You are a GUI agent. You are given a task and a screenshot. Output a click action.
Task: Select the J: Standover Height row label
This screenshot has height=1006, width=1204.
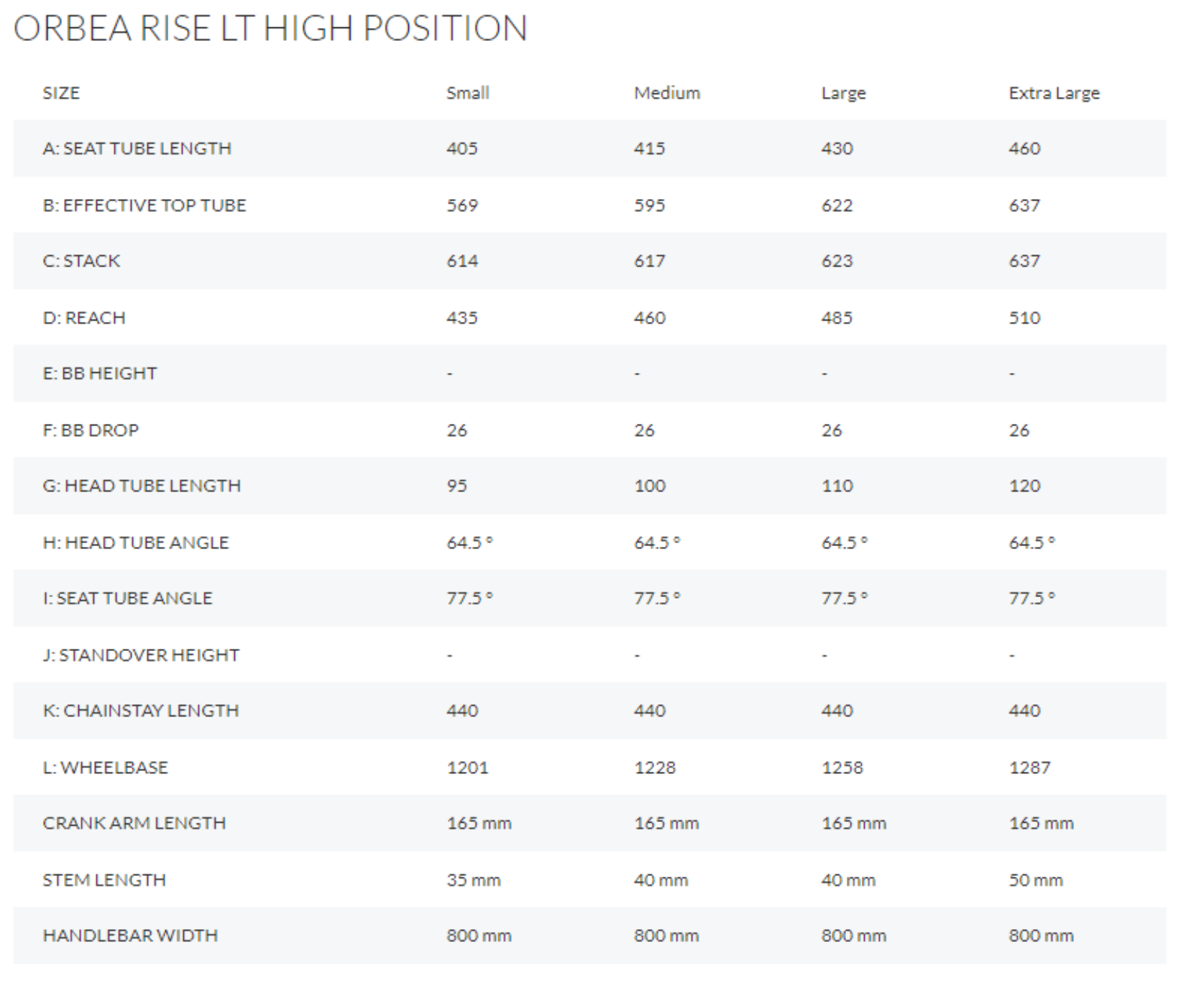coord(141,655)
